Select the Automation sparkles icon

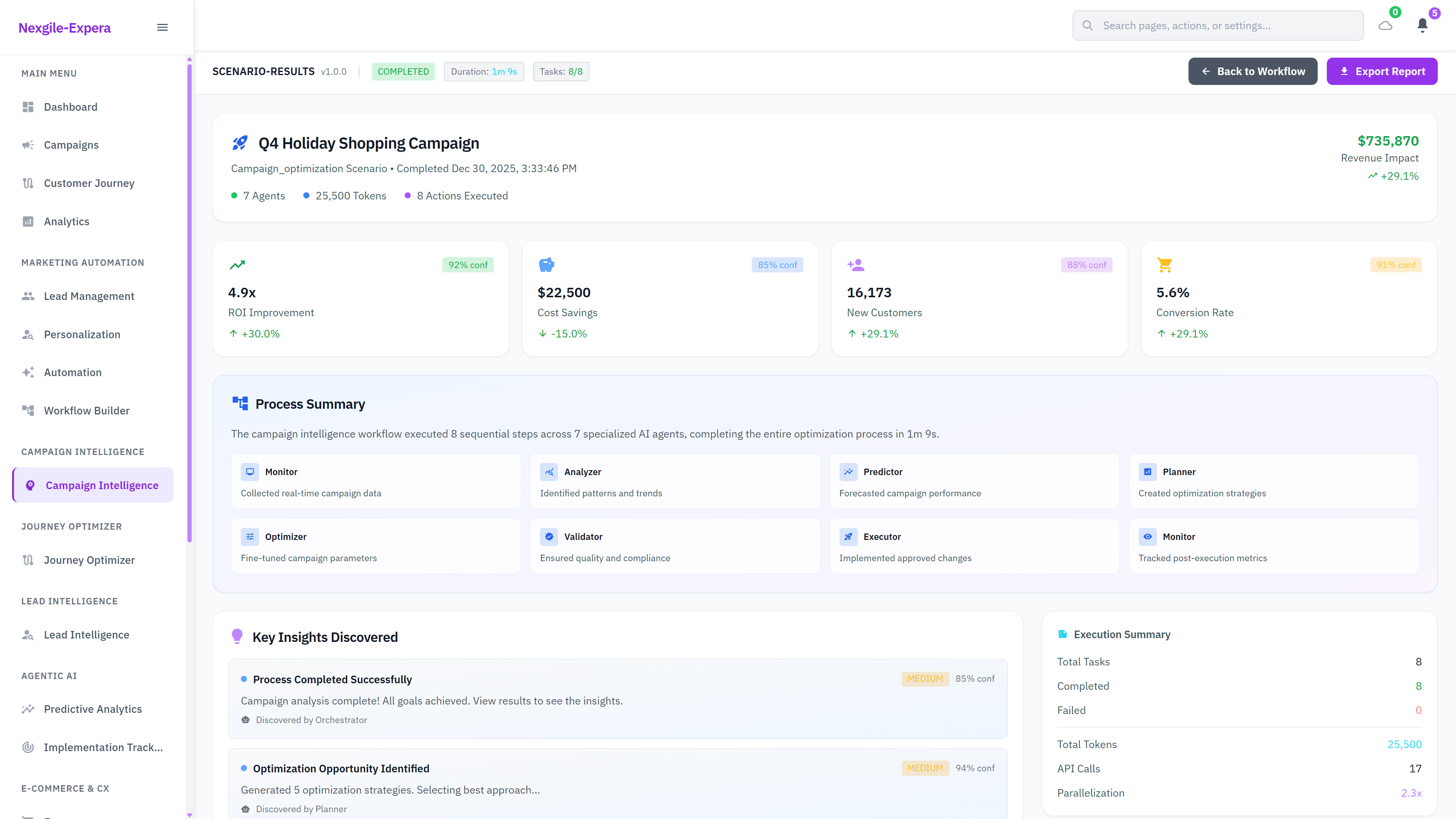28,372
